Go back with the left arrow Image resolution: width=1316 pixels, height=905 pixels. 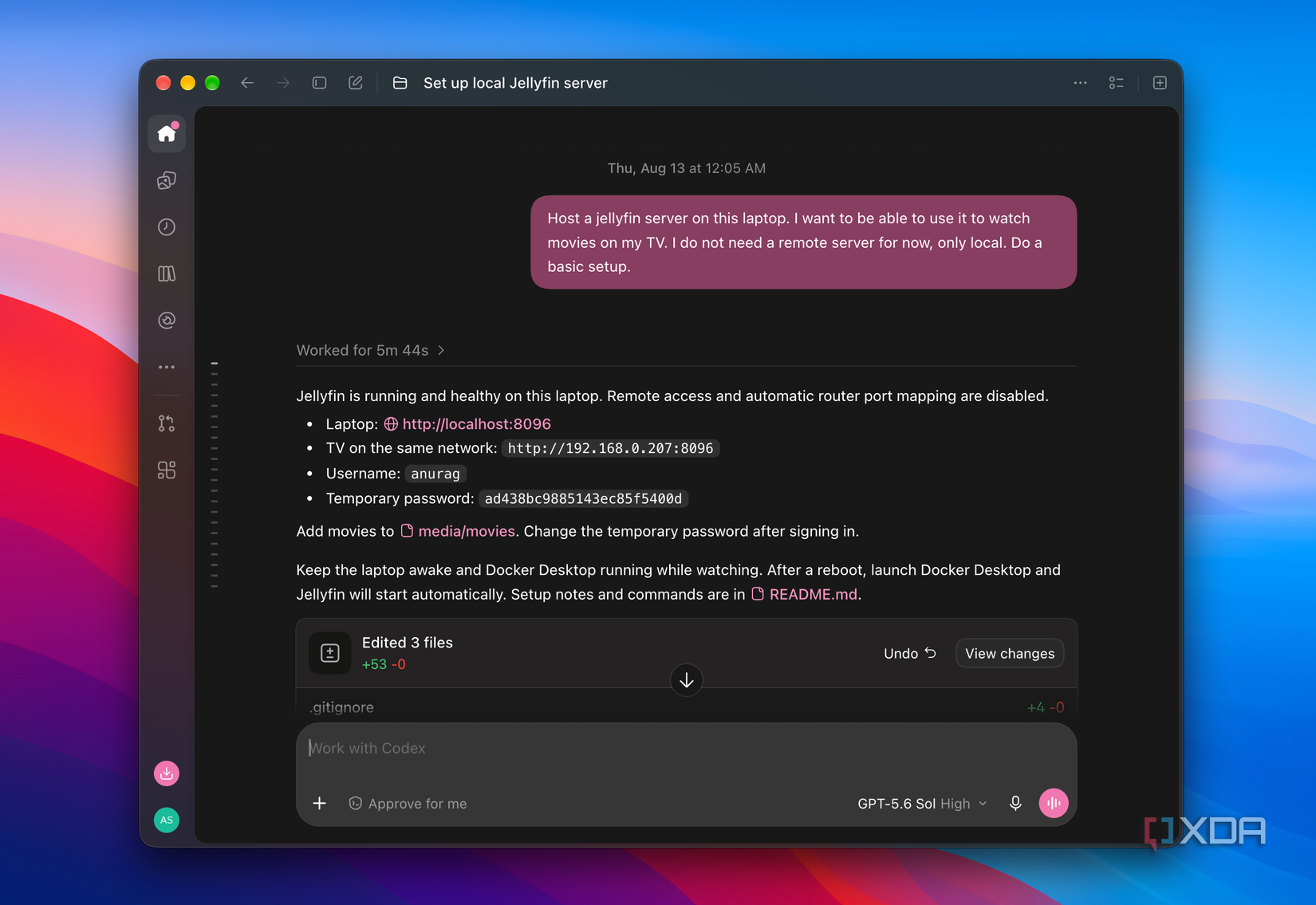[247, 83]
